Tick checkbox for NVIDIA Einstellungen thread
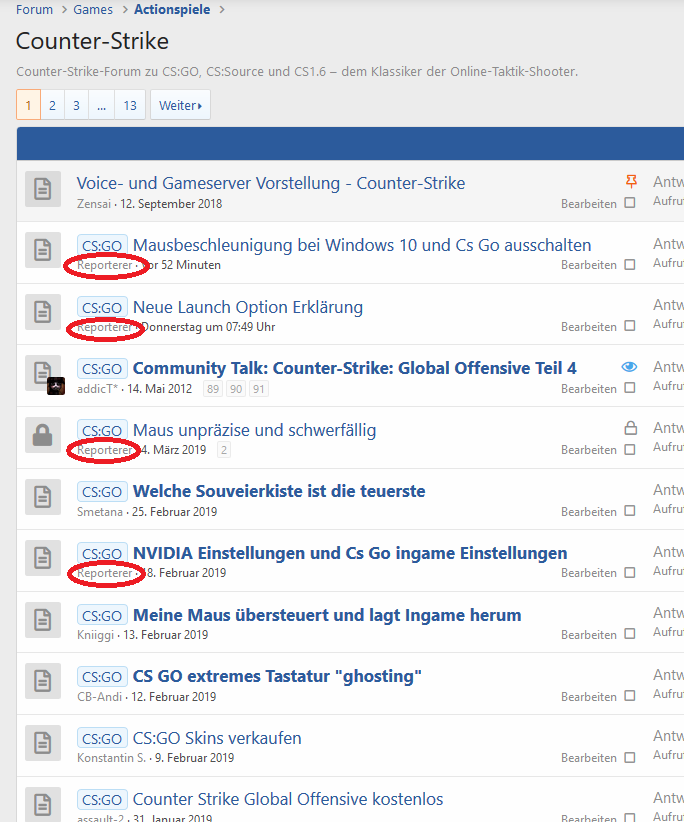 [x=630, y=573]
